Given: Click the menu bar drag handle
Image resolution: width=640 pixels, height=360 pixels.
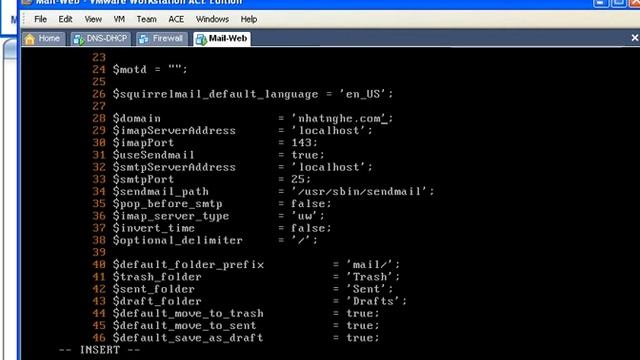Looking at the screenshot, I should pos(24,19).
